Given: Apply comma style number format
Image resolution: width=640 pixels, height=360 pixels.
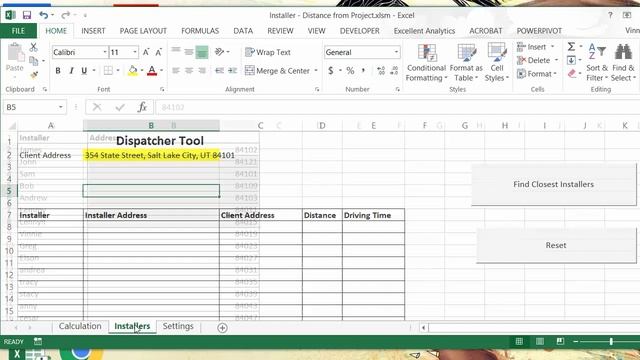Looking at the screenshot, I should pos(363,71).
